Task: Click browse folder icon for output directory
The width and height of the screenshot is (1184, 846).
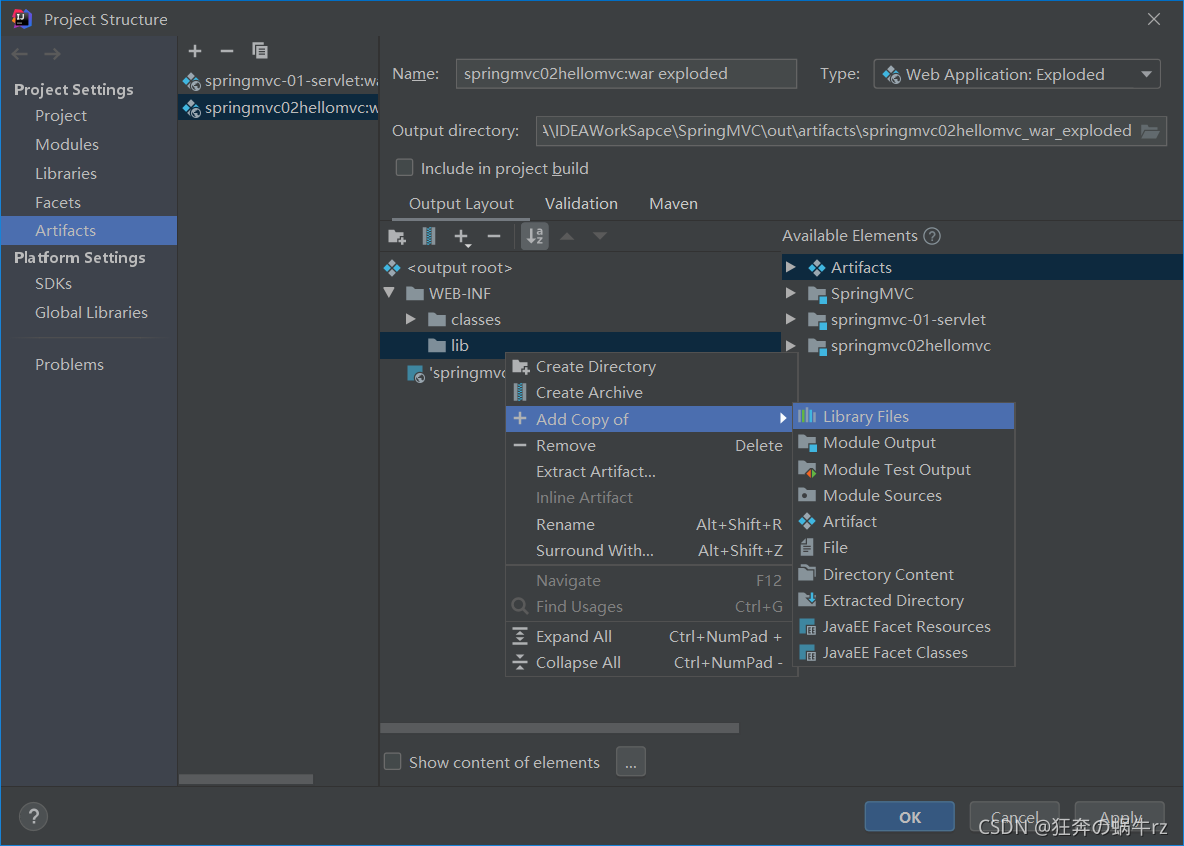Action: tap(1150, 131)
